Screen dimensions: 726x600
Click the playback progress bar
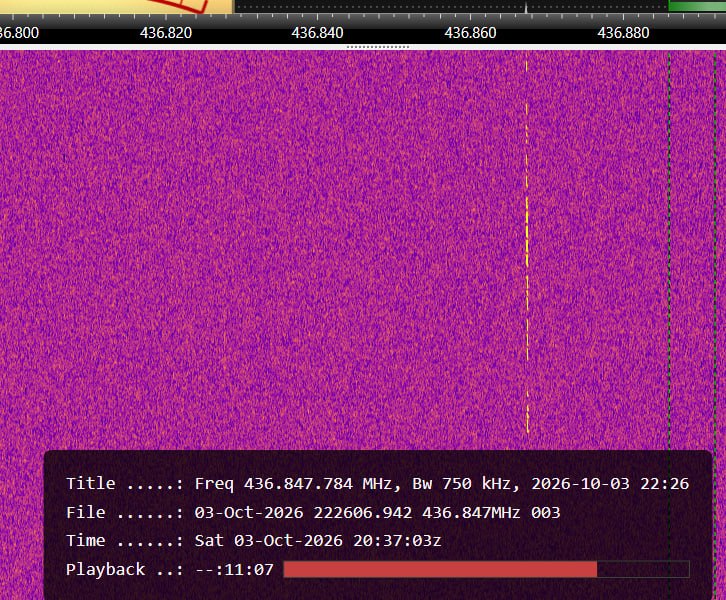(x=486, y=569)
